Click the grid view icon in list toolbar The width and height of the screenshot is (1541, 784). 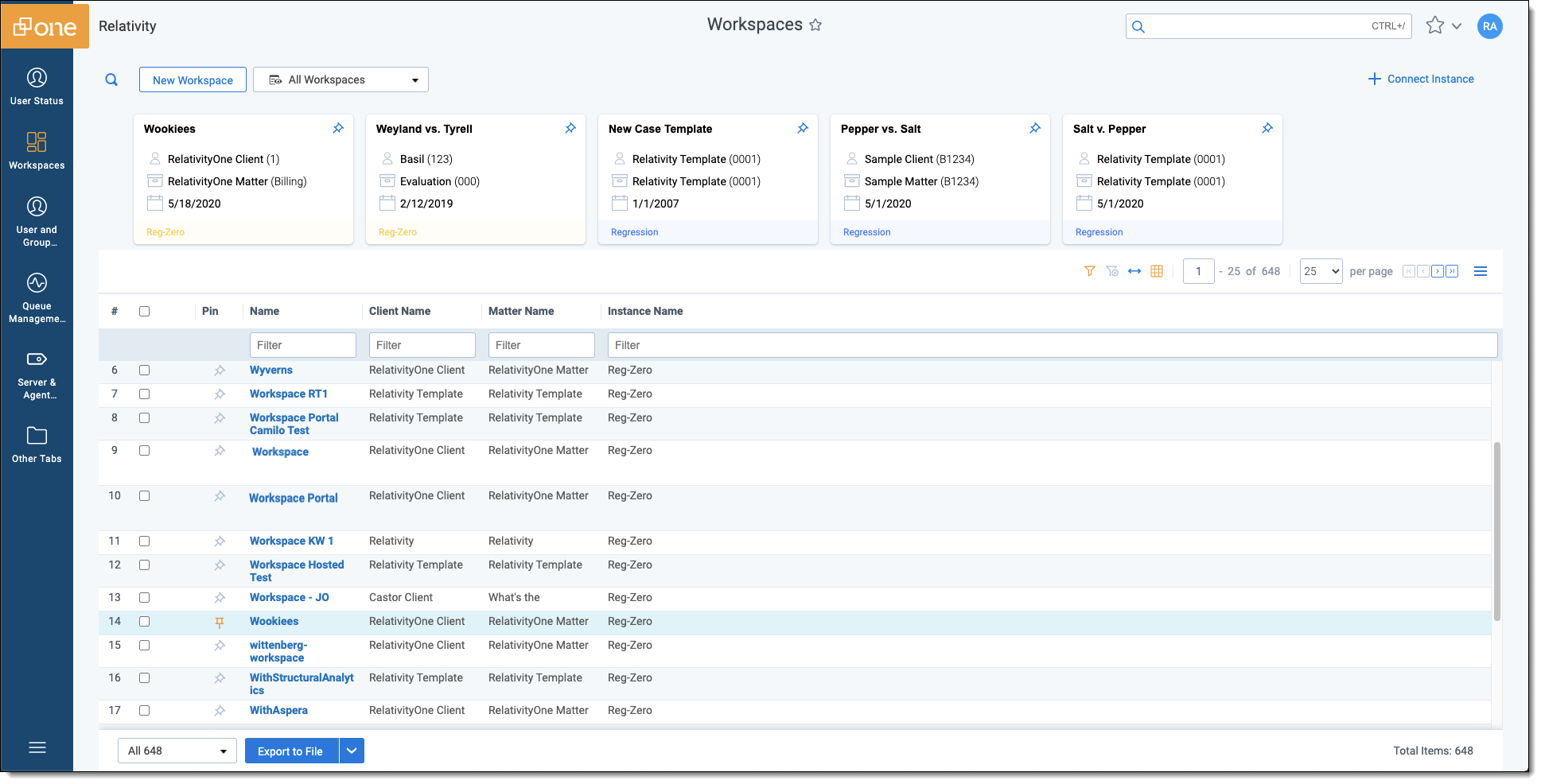1157,271
